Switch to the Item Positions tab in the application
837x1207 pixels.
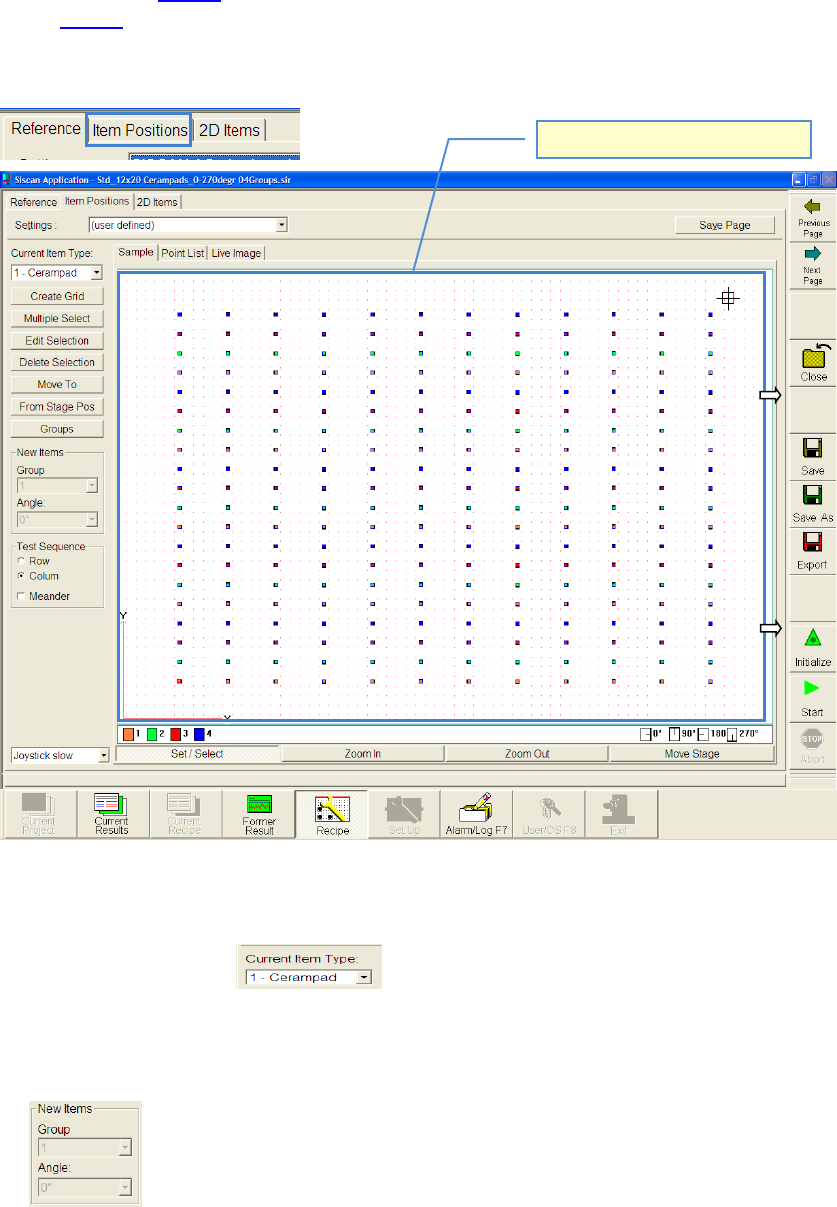pyautogui.click(x=97, y=202)
